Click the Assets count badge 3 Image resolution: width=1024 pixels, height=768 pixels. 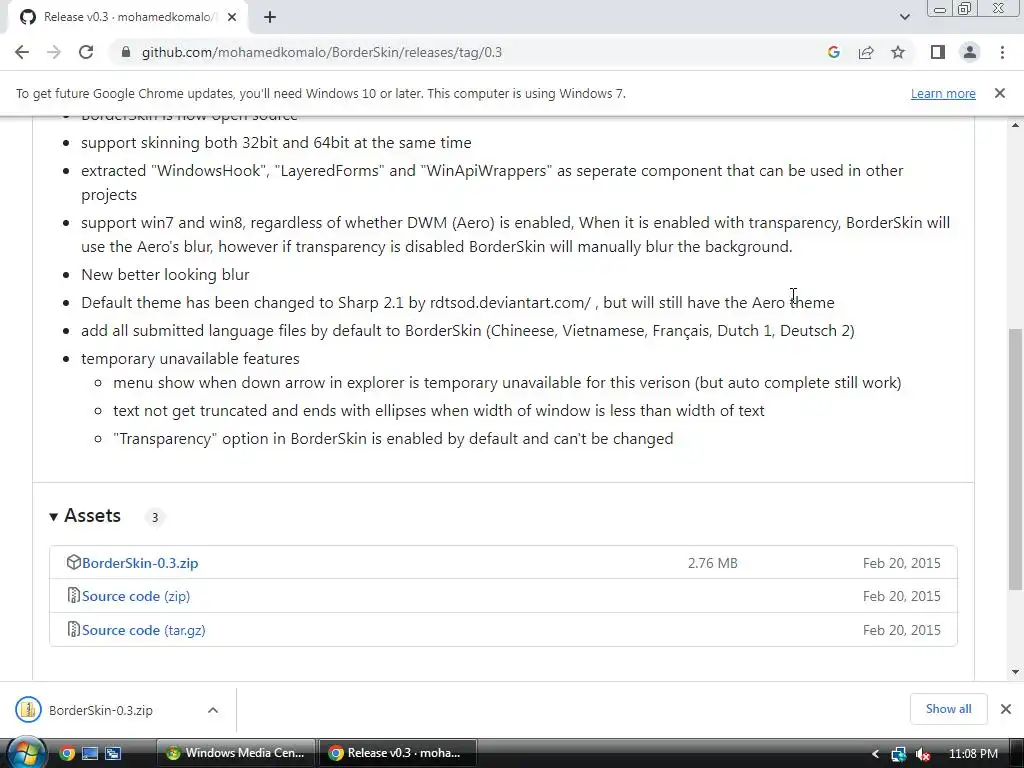155,517
